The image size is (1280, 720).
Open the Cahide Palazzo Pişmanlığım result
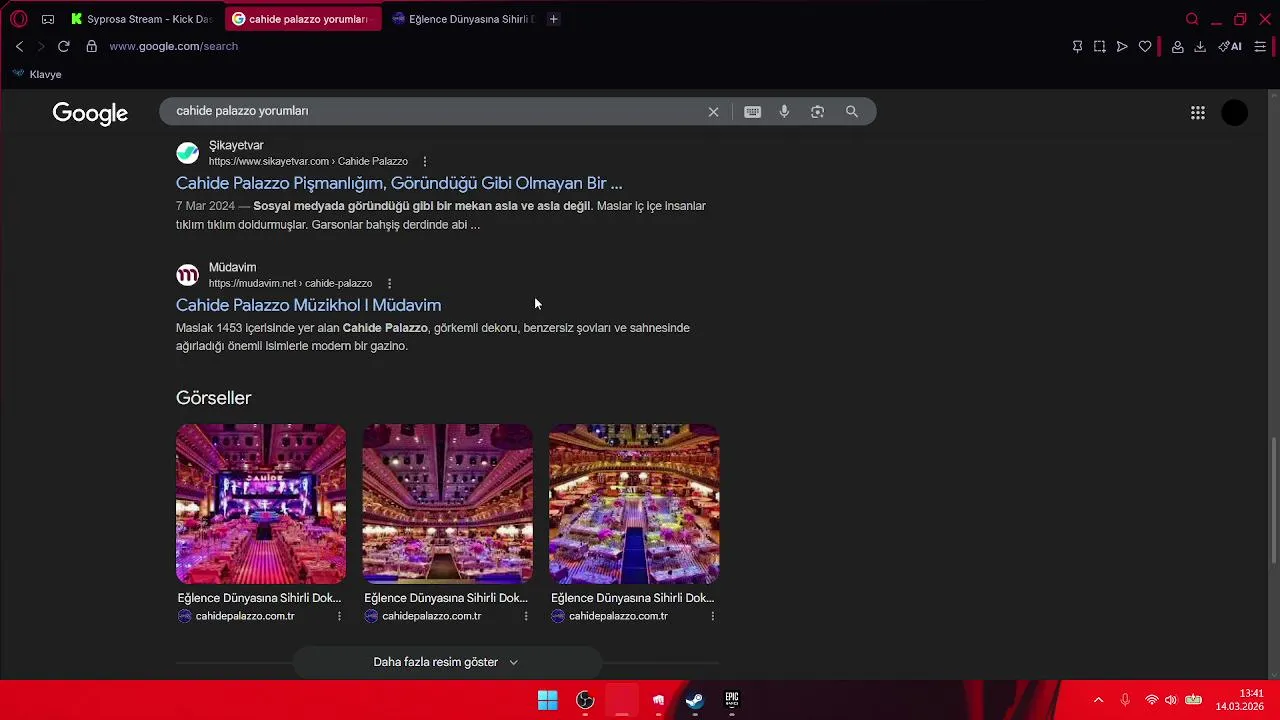[x=399, y=183]
